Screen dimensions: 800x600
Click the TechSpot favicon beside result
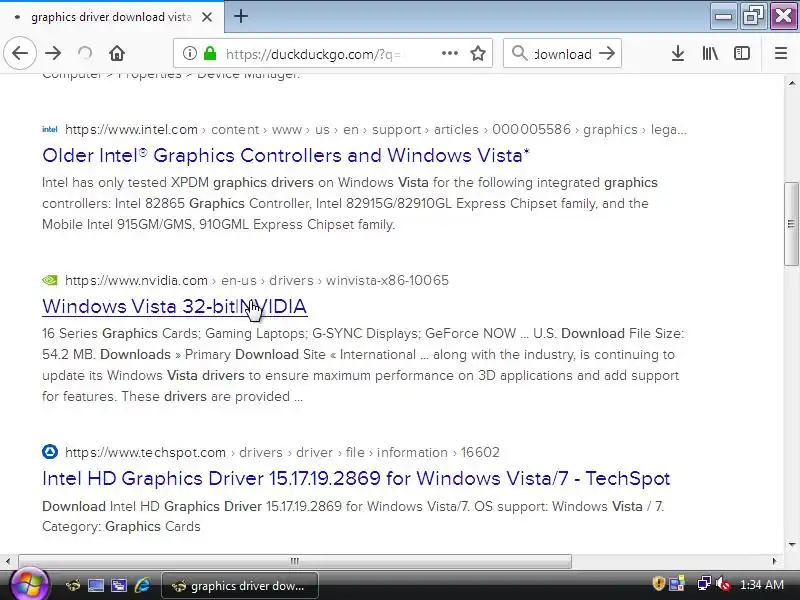point(49,452)
